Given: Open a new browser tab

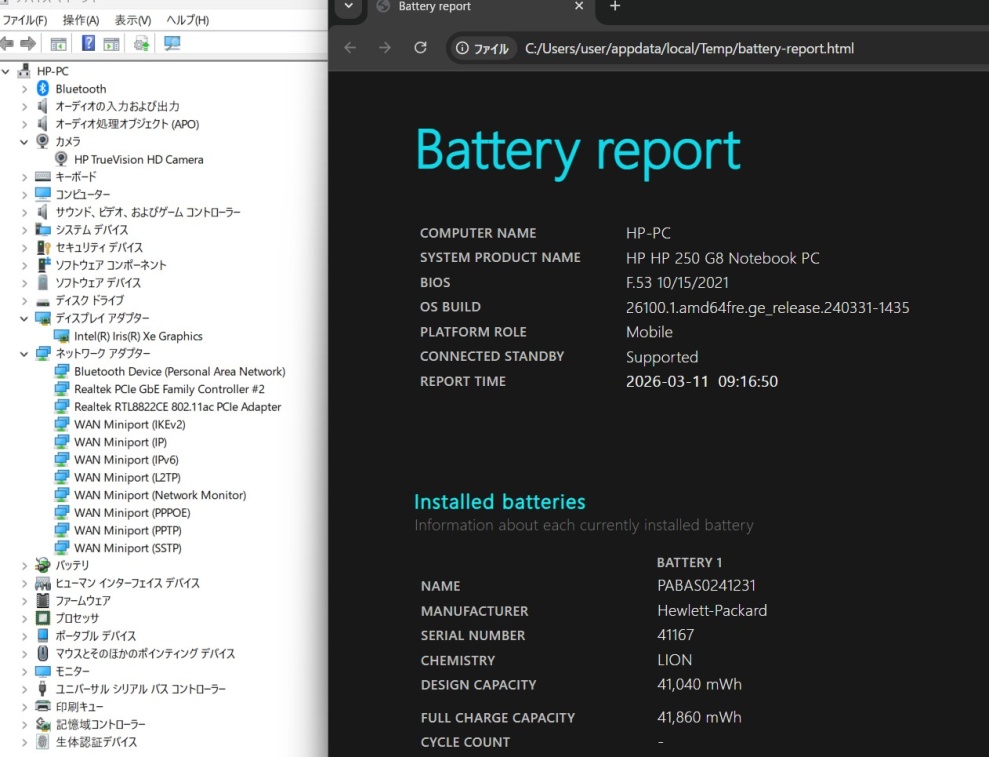Looking at the screenshot, I should [615, 7].
